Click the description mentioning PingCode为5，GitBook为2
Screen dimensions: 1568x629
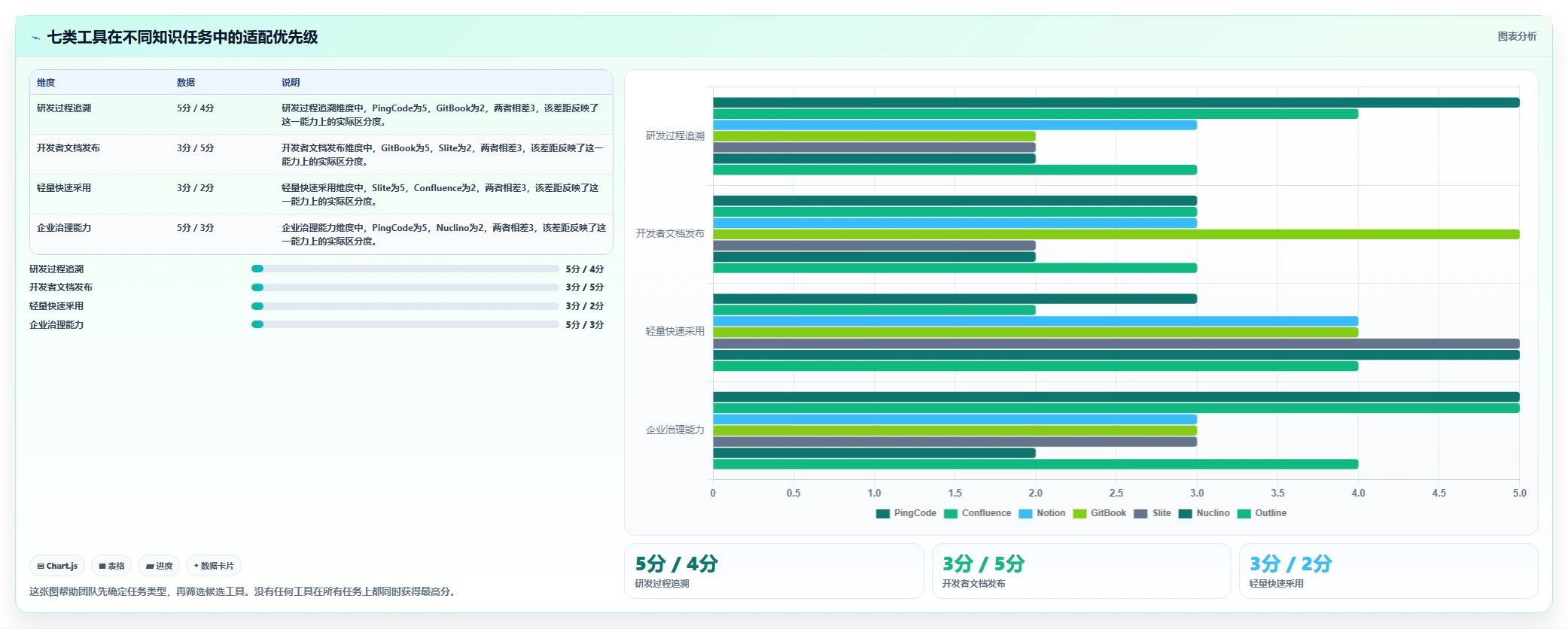pos(440,115)
